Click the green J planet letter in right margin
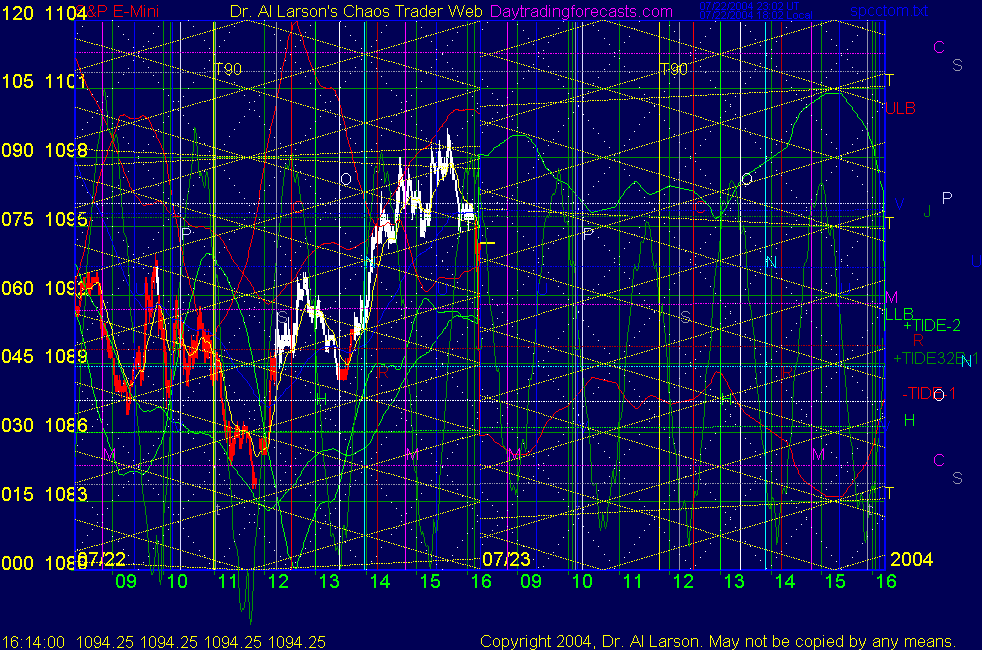This screenshot has height=650, width=982. 928,211
